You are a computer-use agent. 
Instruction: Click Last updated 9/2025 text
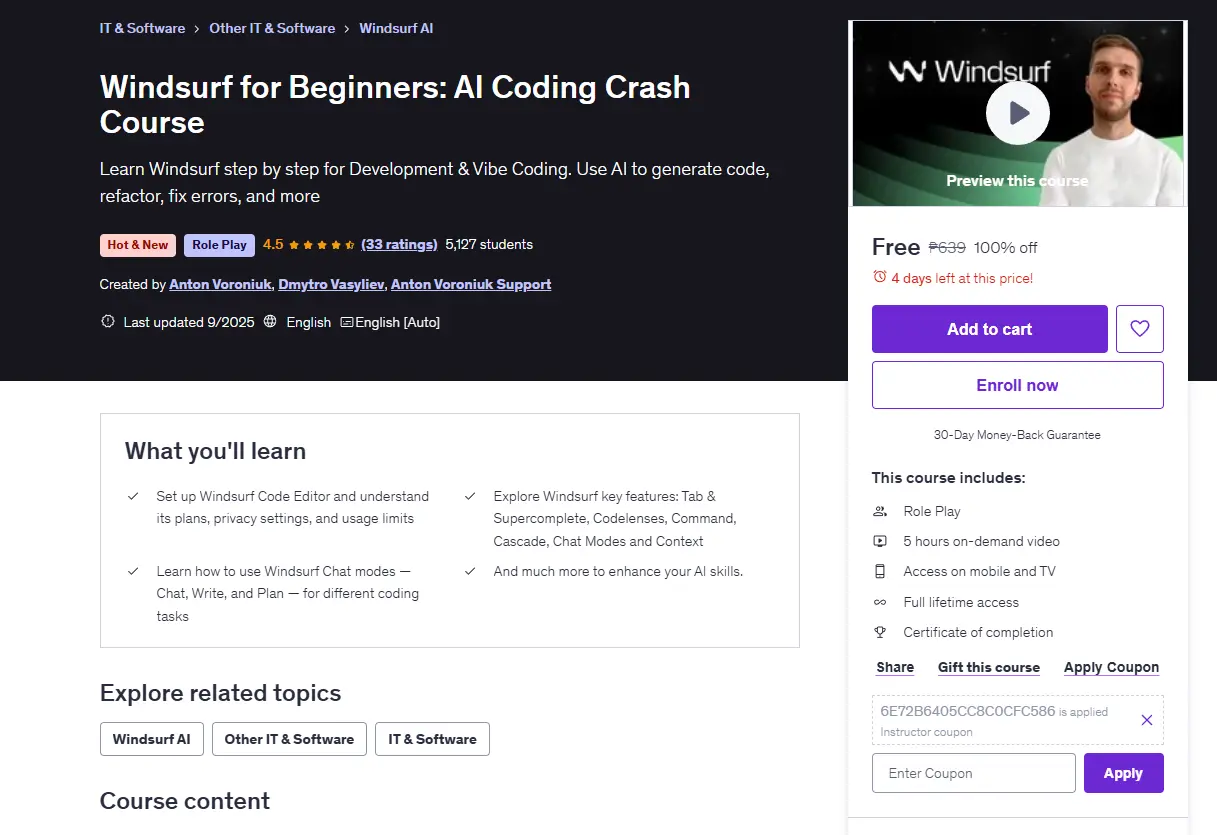[189, 322]
